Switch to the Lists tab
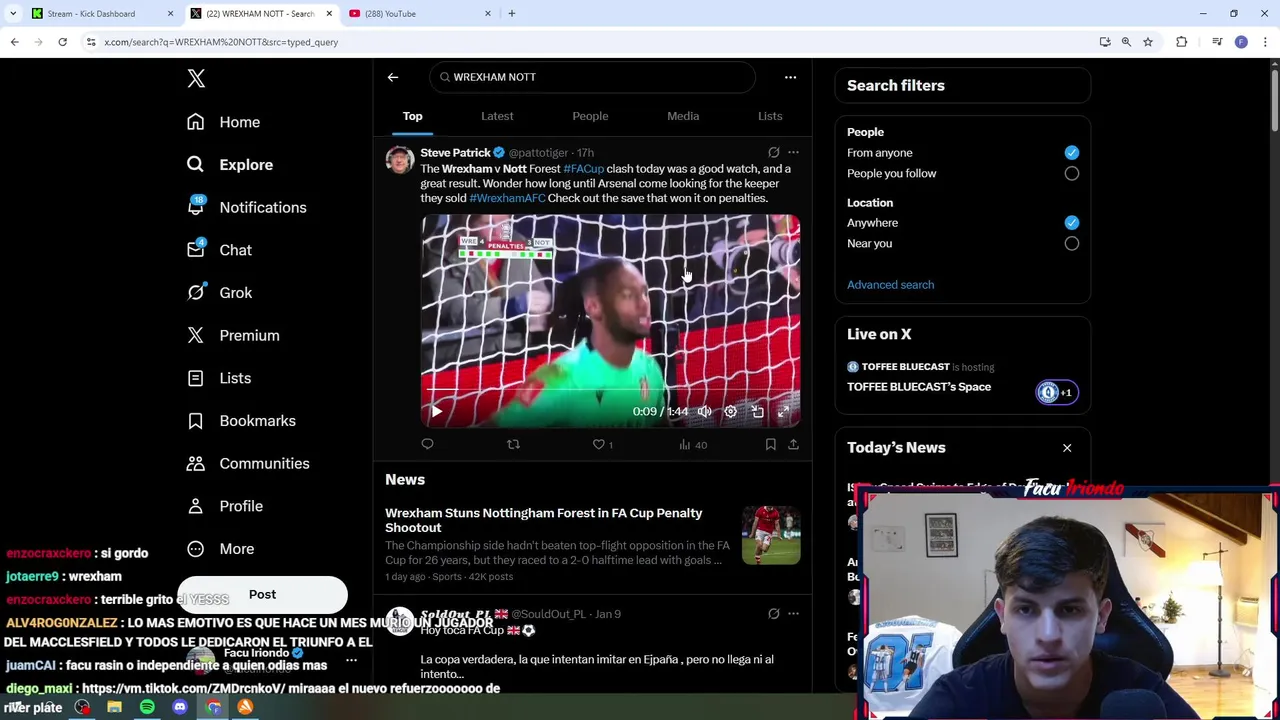 tap(770, 116)
